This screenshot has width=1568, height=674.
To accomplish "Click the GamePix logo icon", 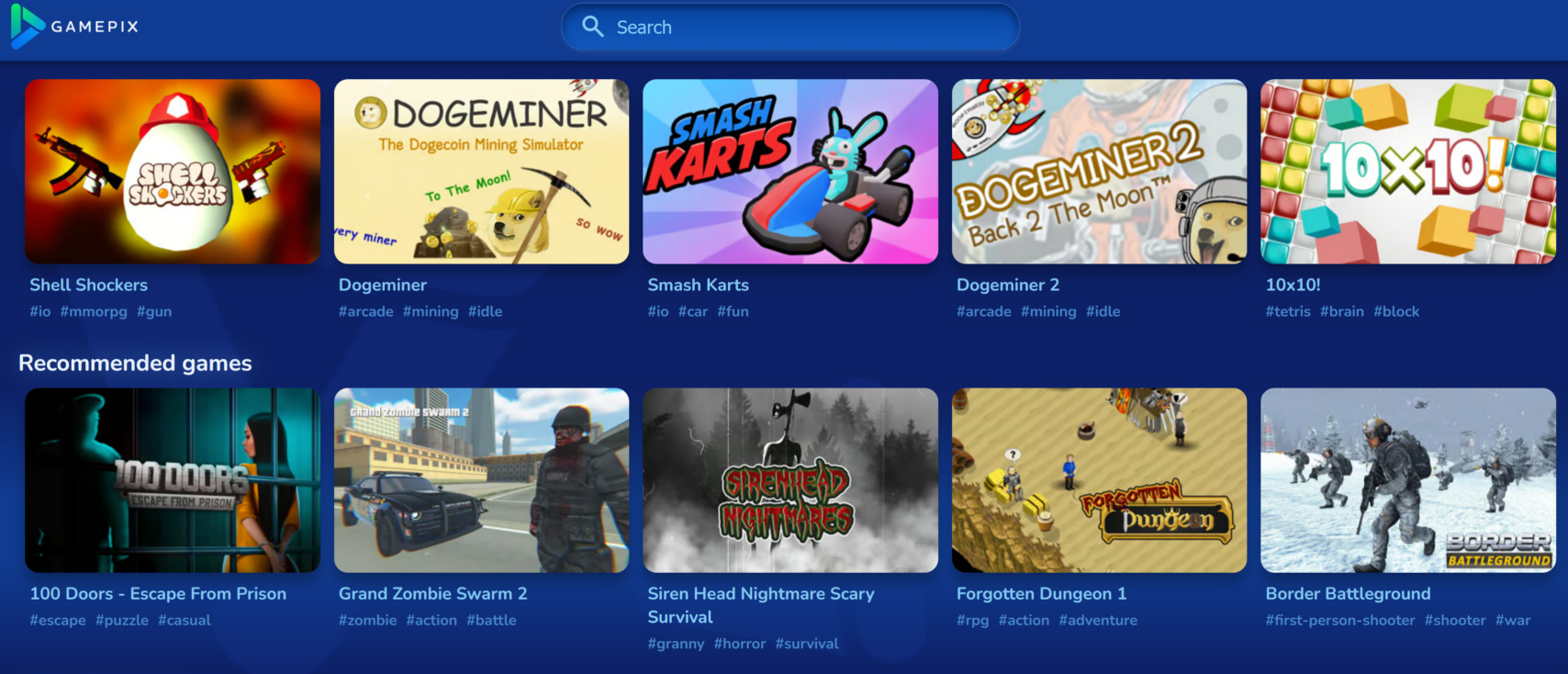I will 28,26.
